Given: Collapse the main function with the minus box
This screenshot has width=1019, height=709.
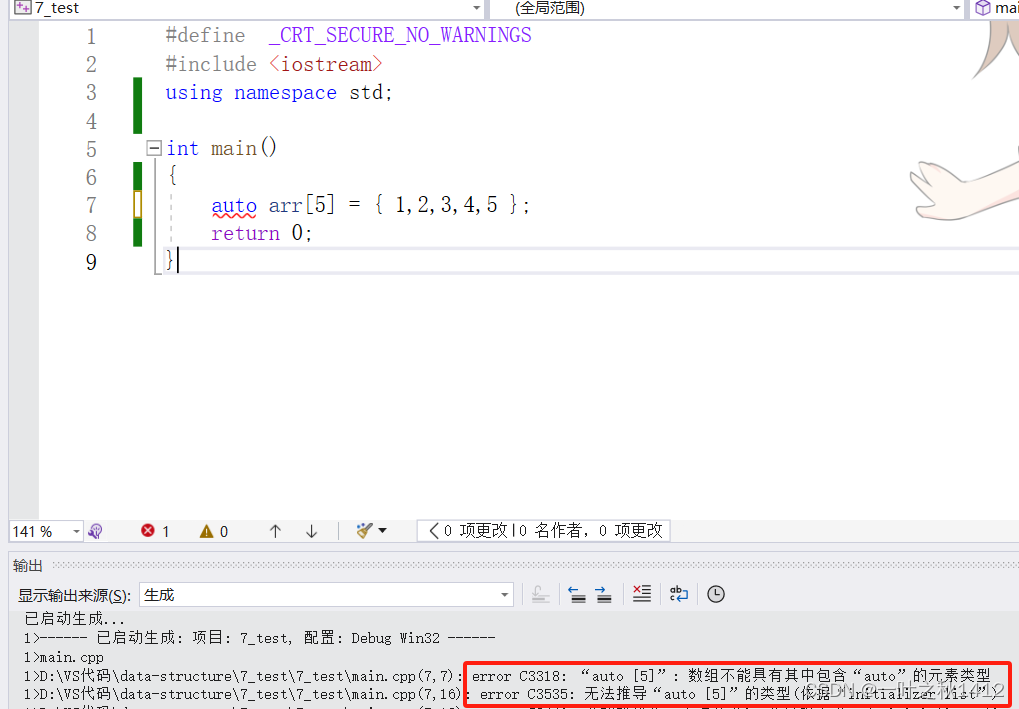Looking at the screenshot, I should point(153,147).
